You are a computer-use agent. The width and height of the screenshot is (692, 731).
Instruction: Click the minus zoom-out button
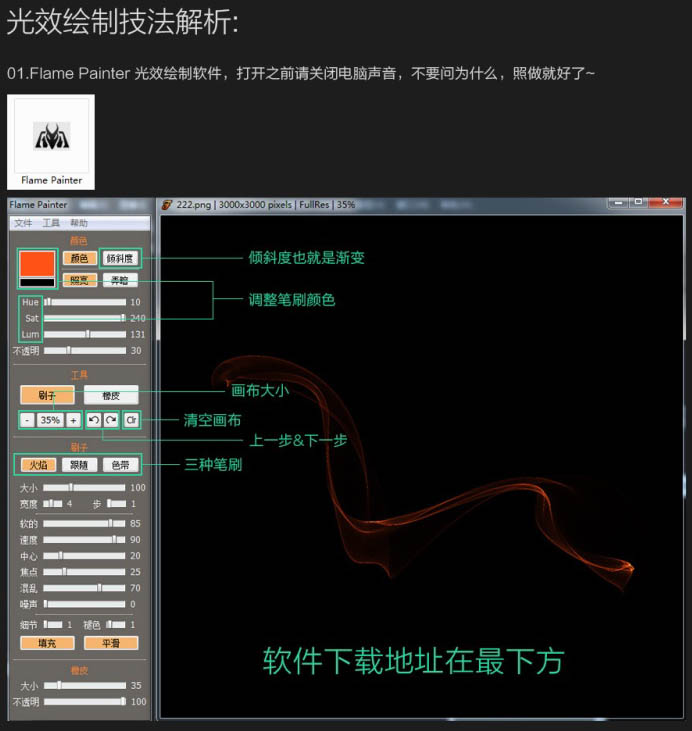point(27,420)
